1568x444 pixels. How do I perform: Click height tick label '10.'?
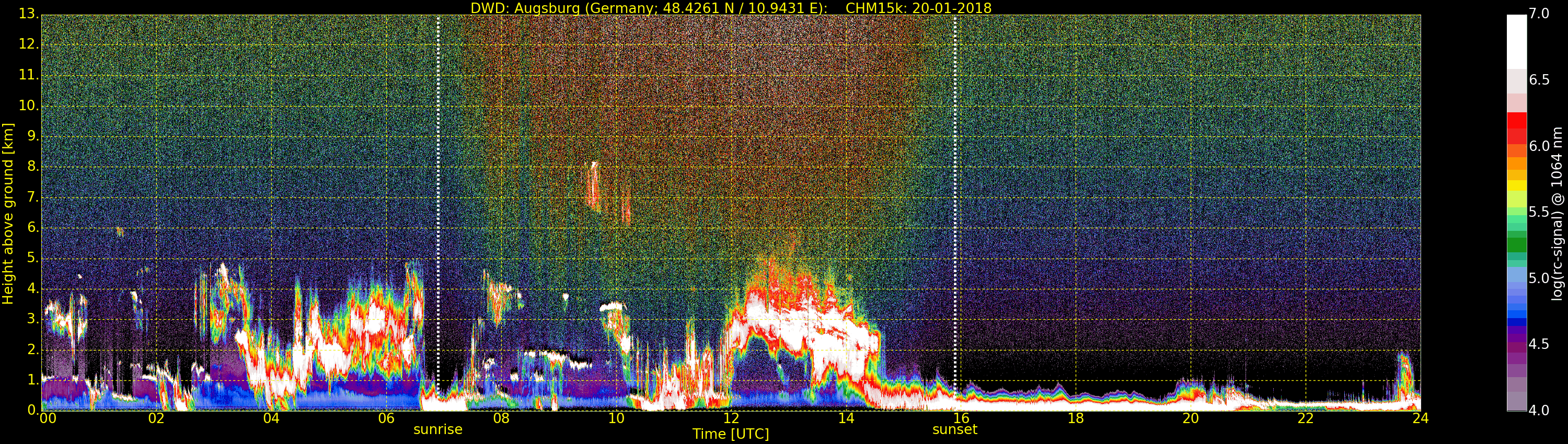click(x=29, y=105)
